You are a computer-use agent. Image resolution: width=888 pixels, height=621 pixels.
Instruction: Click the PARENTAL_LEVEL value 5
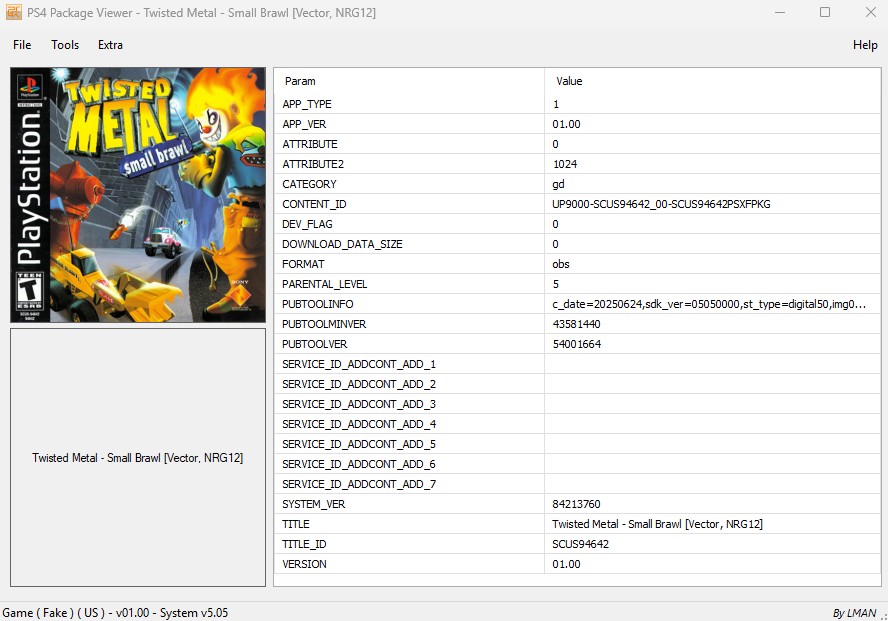tap(556, 284)
